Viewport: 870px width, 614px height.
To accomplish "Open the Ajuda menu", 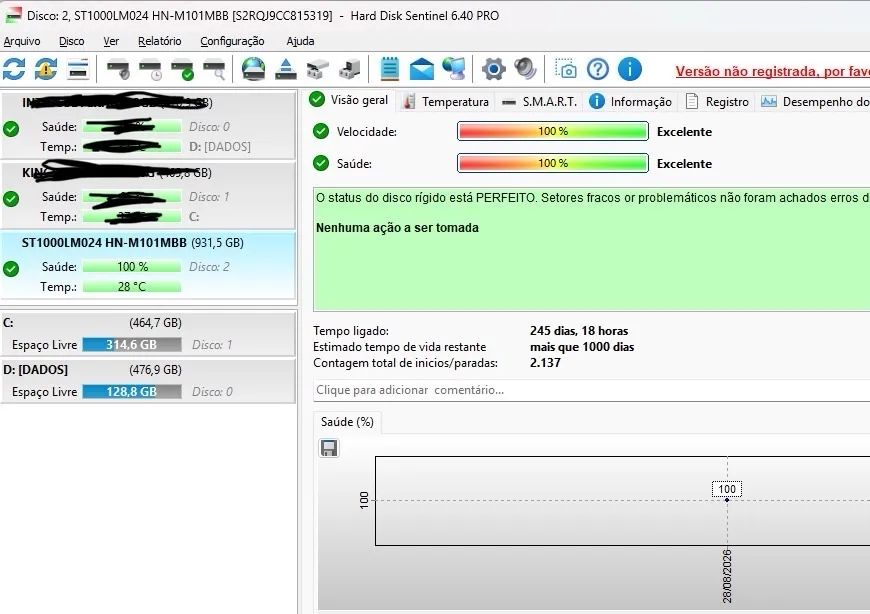I will 300,41.
